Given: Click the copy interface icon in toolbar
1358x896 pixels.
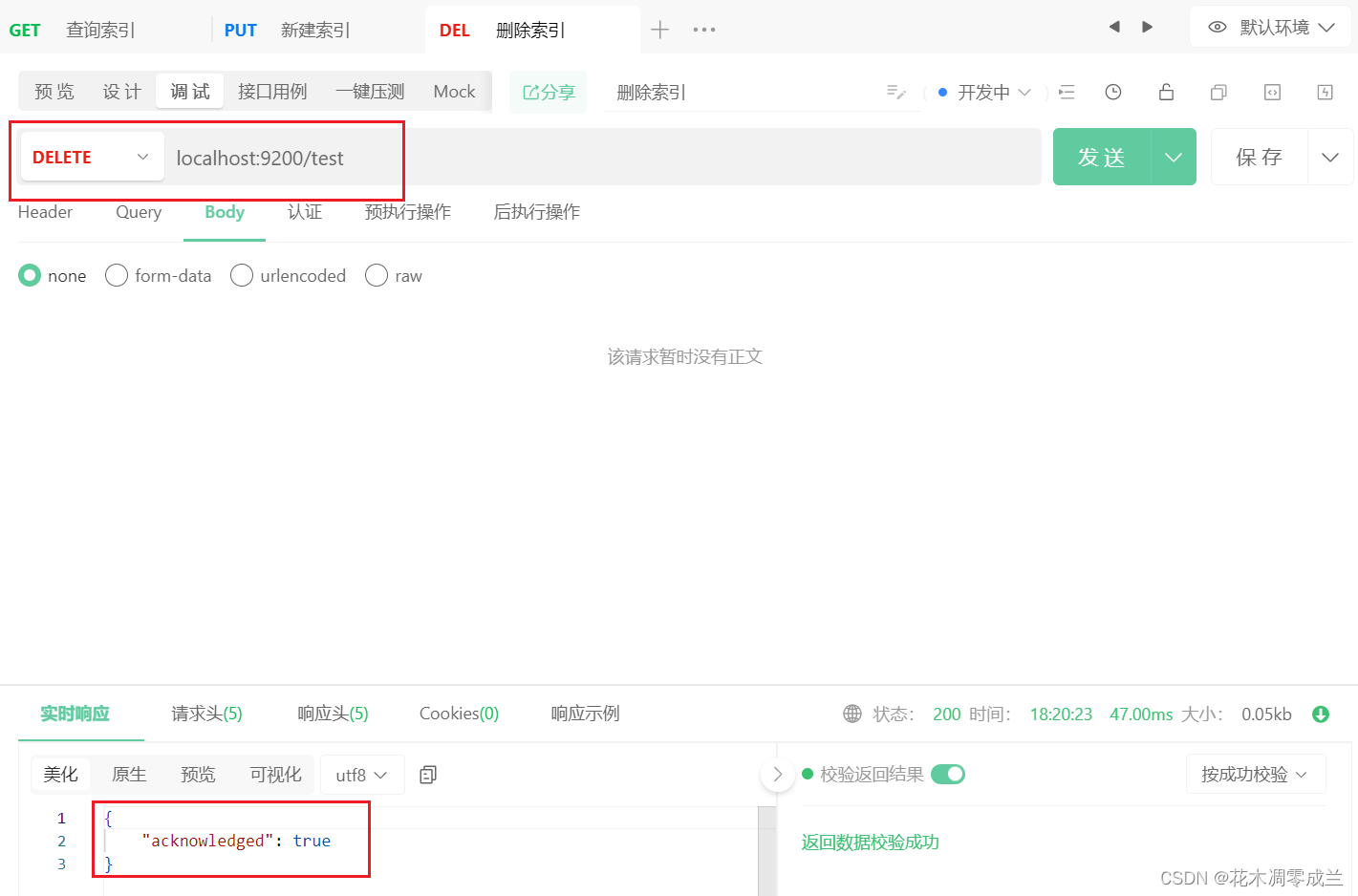Looking at the screenshot, I should pyautogui.click(x=1218, y=93).
